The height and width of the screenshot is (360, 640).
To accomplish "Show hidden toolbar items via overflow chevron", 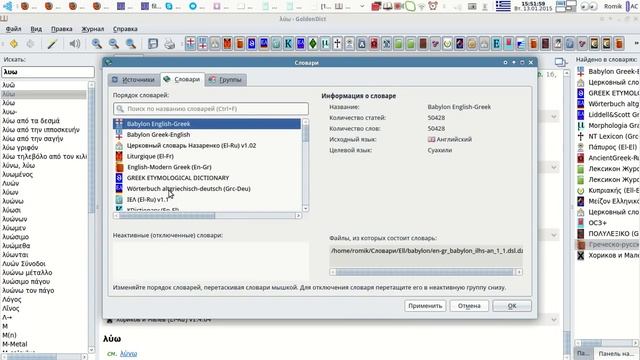I will 636,43.
